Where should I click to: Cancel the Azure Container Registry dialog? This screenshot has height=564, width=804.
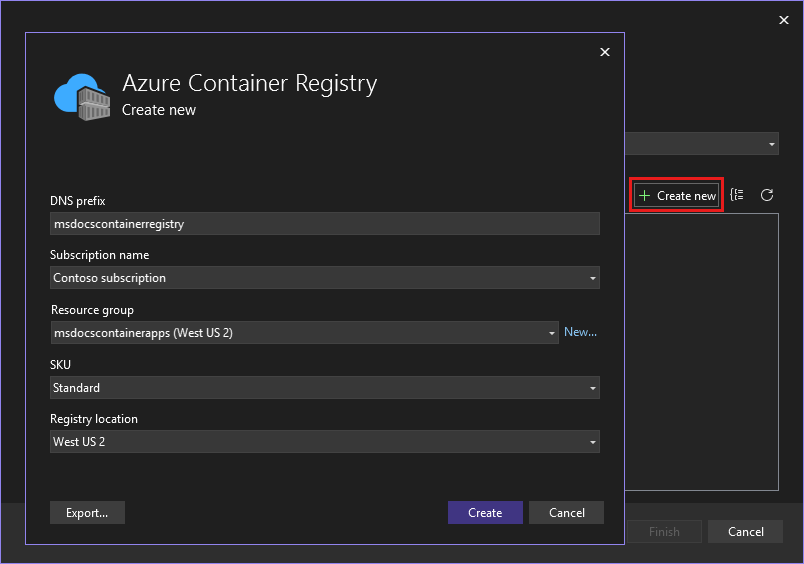tap(566, 512)
